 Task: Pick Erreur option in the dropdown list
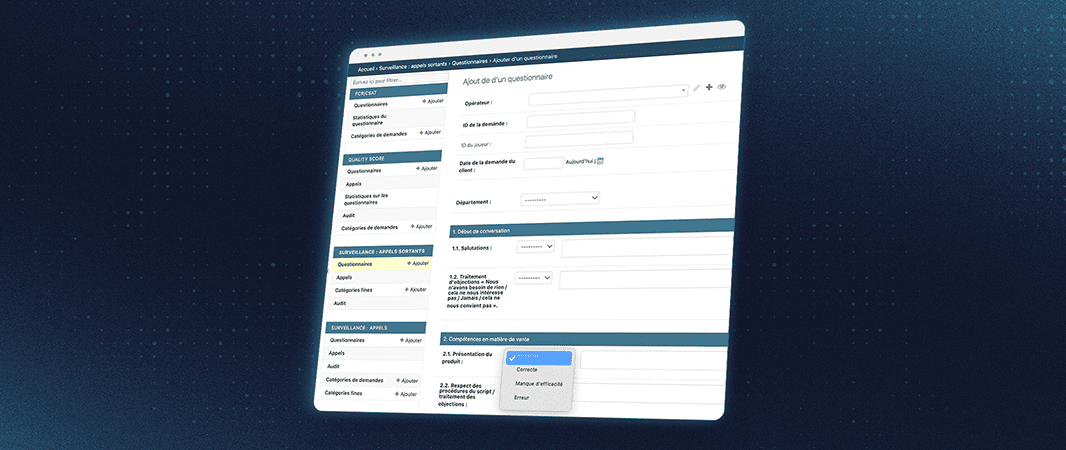tap(522, 398)
